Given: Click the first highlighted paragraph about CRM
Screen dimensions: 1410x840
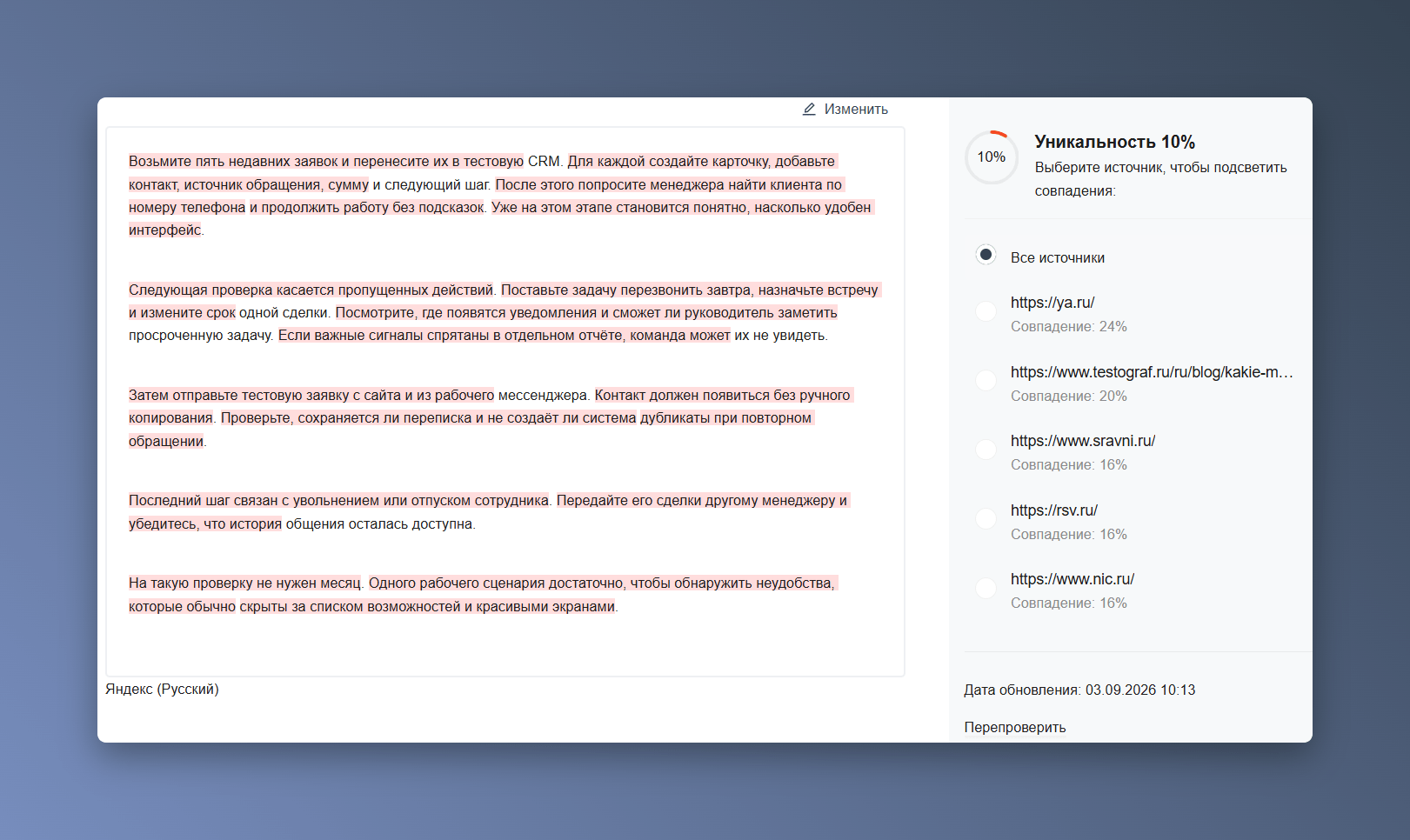Looking at the screenshot, I should 501,196.
